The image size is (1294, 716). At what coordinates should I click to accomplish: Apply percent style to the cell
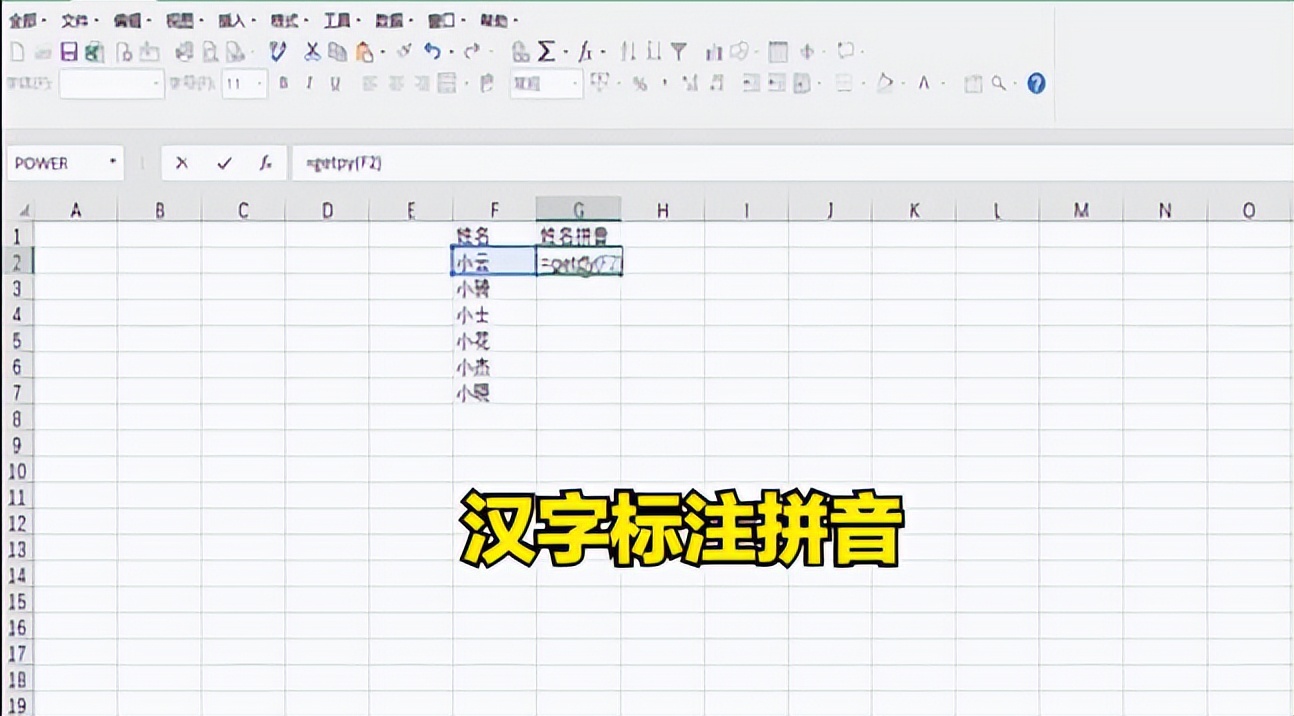[639, 84]
